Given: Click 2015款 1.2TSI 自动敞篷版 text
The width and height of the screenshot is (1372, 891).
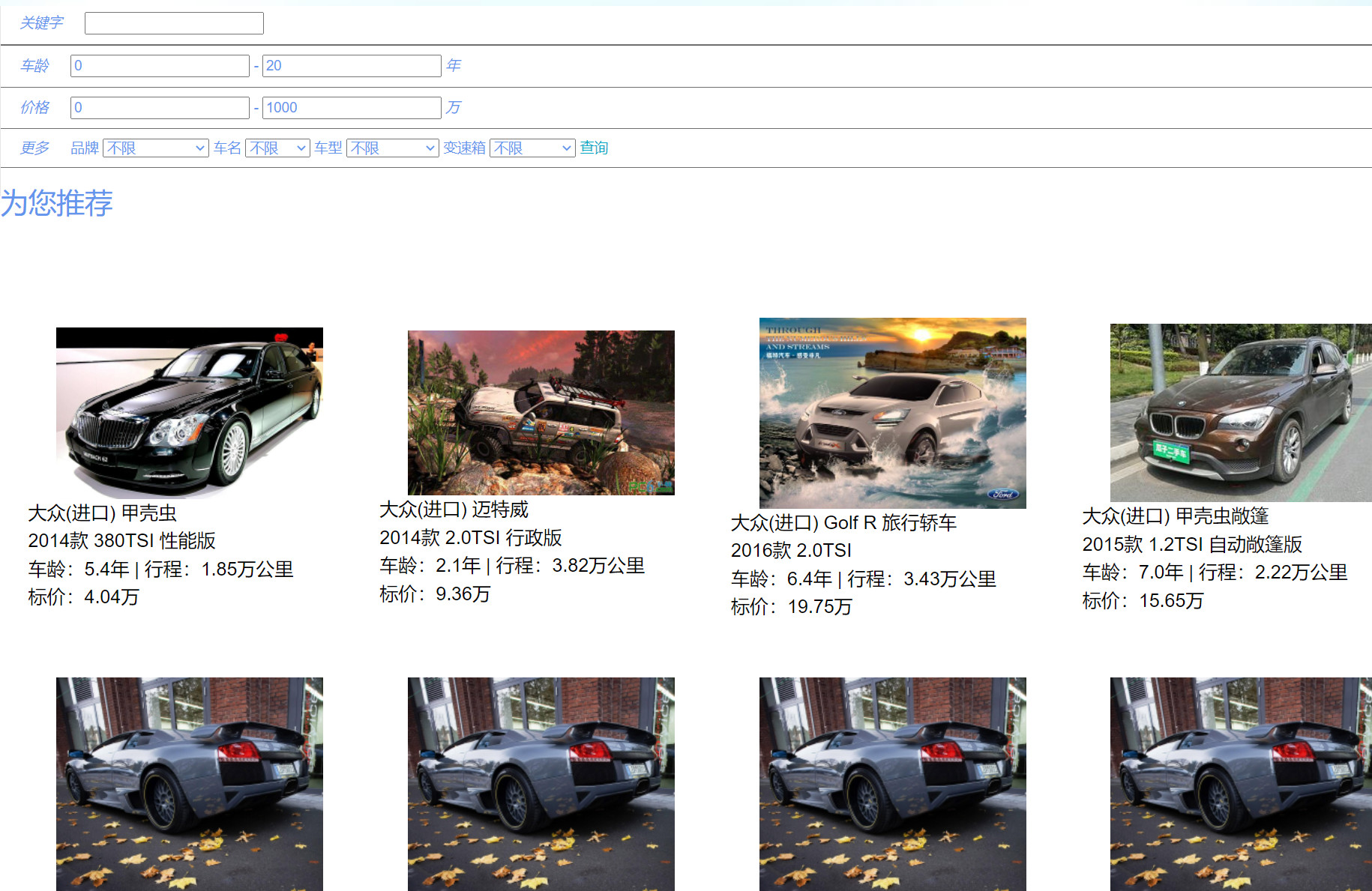Looking at the screenshot, I should click(x=1193, y=545).
